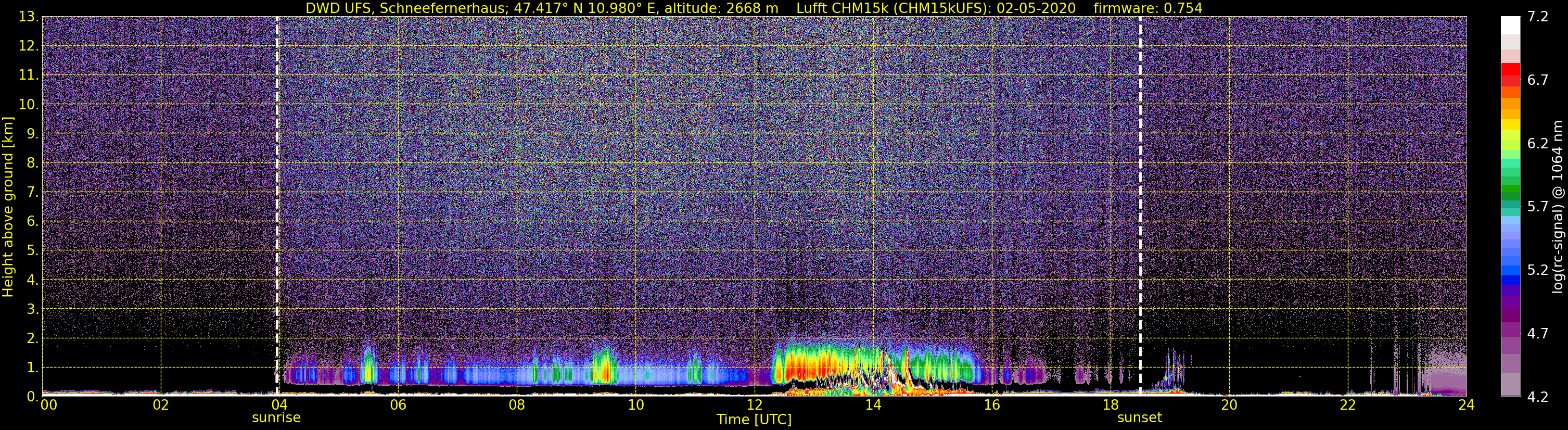The height and width of the screenshot is (430, 1568).
Task: Click the time axis tick label "14"
Action: coord(873,406)
